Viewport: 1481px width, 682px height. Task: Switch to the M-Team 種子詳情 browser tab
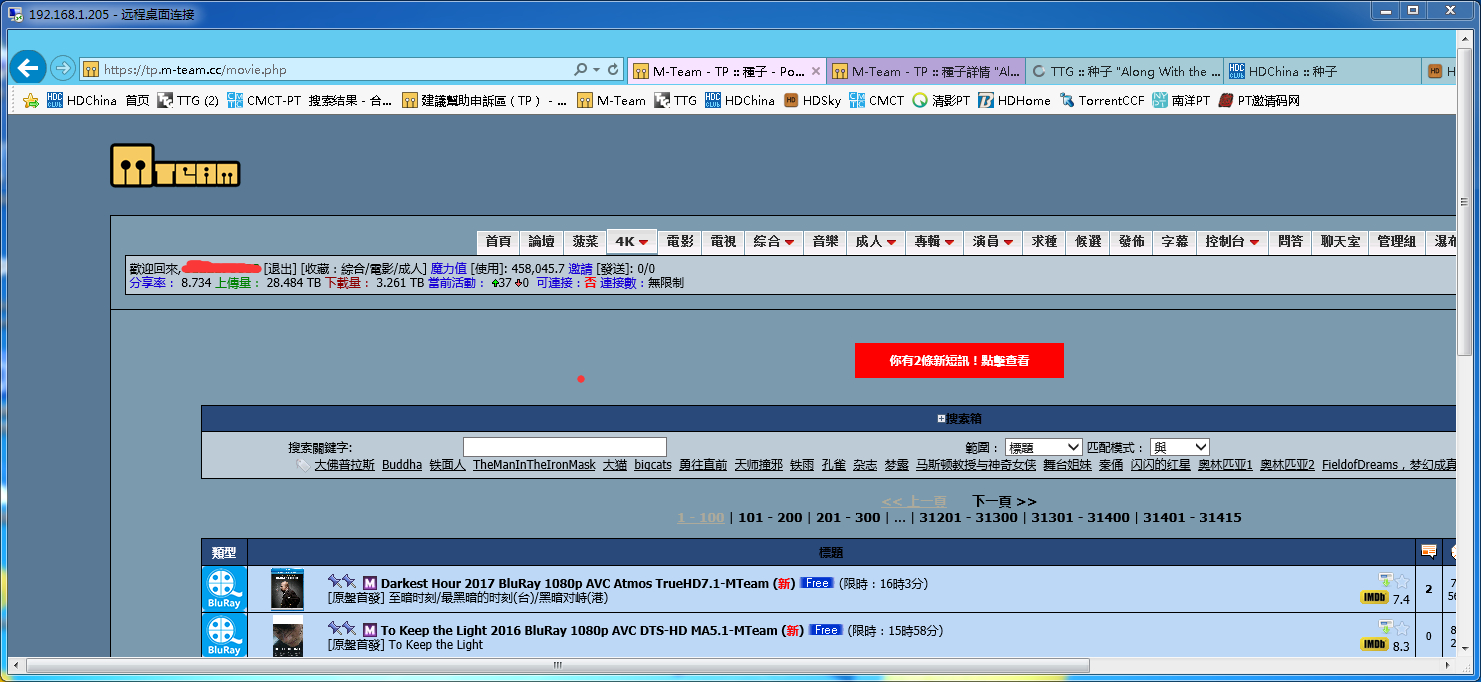tap(927, 71)
